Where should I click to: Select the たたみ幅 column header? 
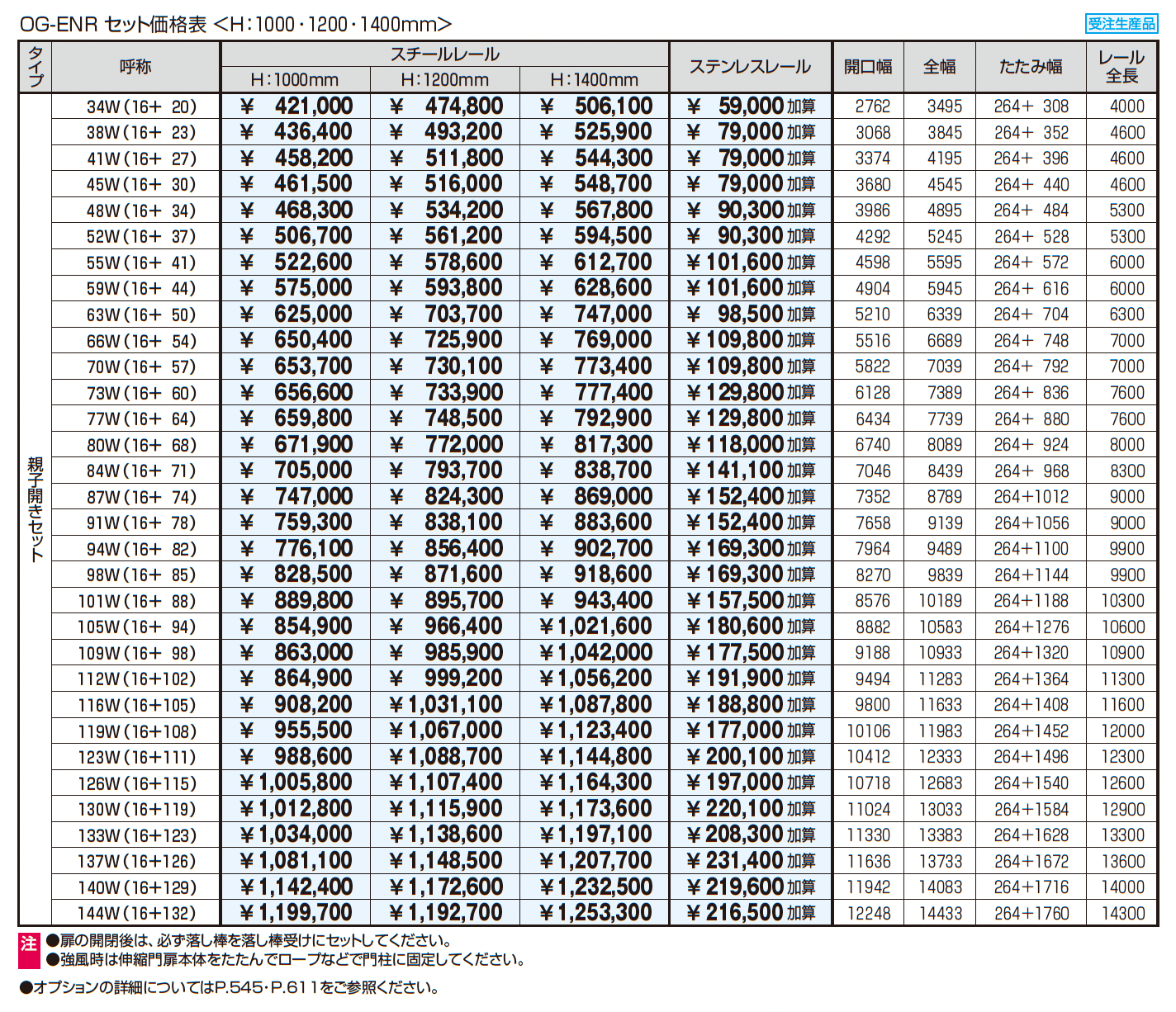[1030, 67]
